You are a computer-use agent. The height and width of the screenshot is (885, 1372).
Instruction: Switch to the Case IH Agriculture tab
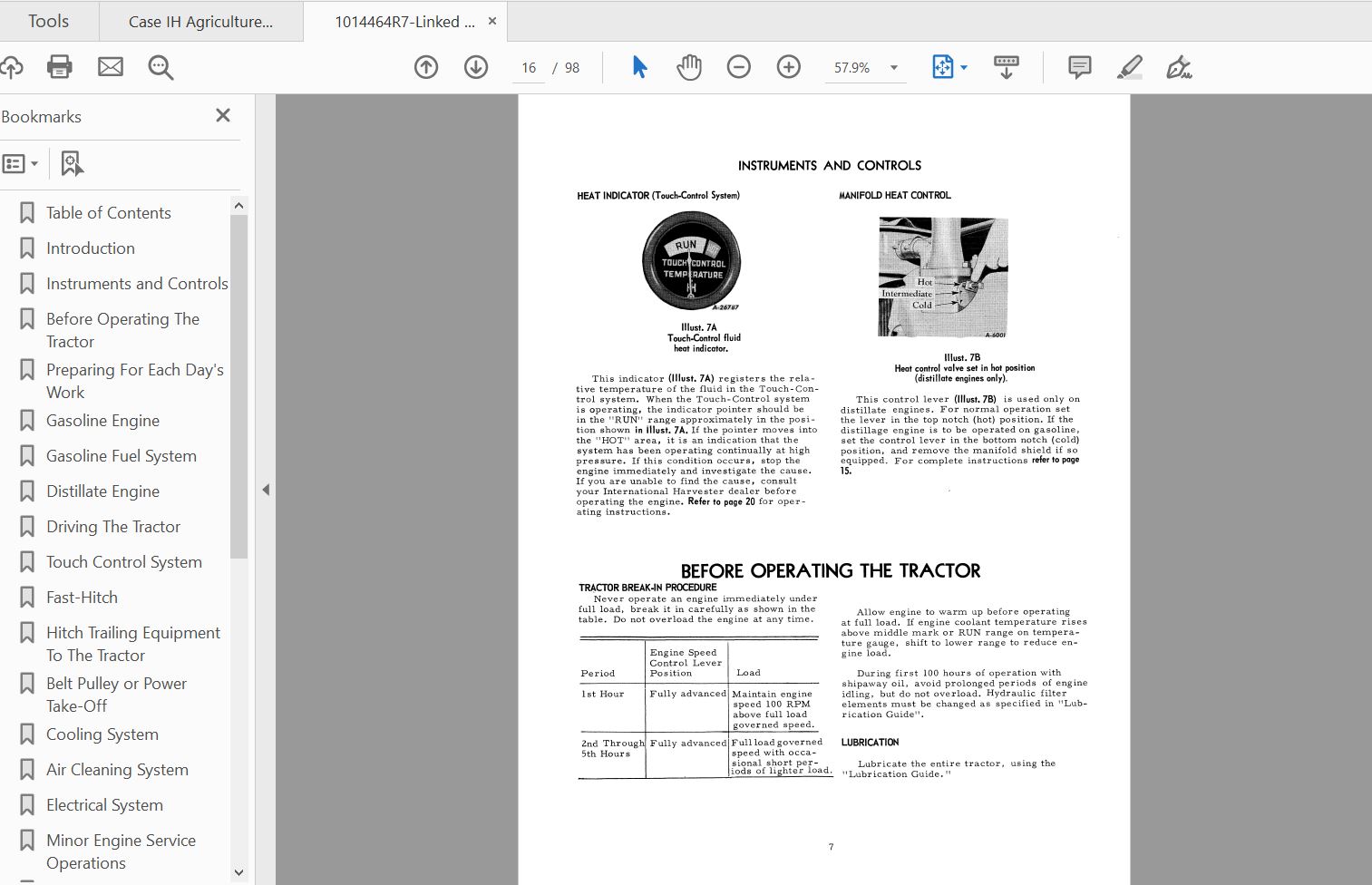pyautogui.click(x=201, y=20)
